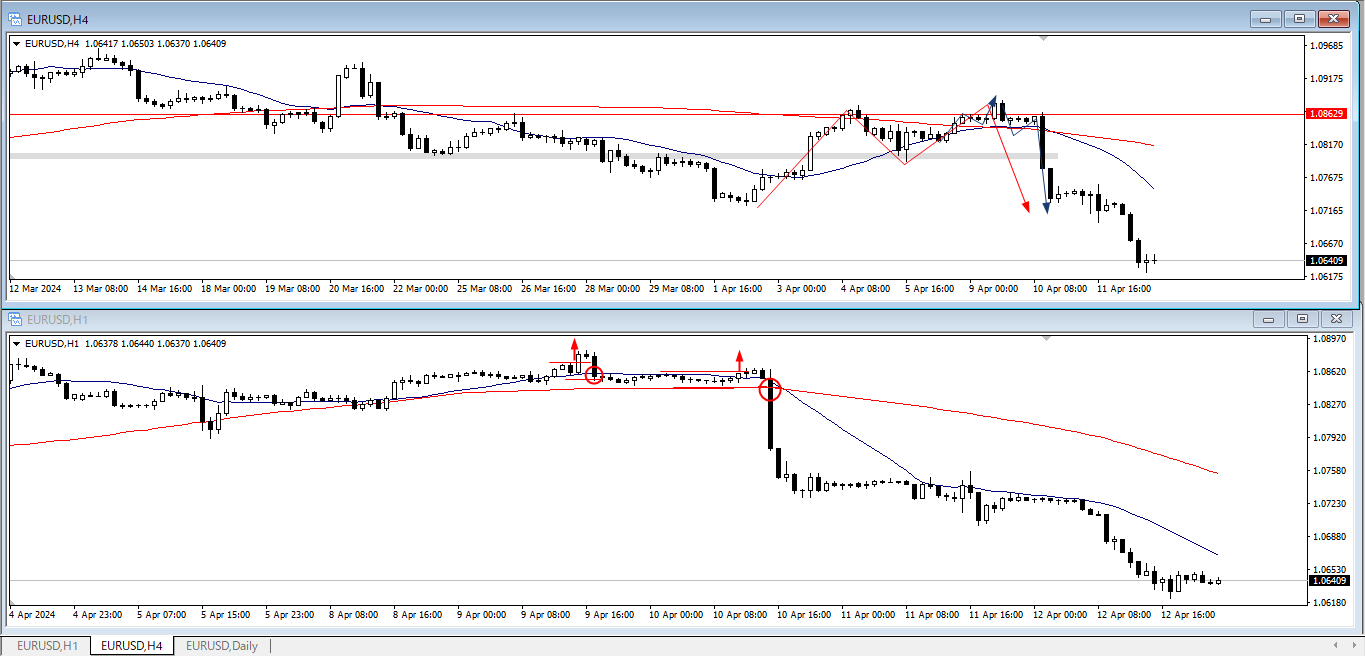This screenshot has width=1365, height=657.
Task: Open the triangle menu beside EURUSD,H4 chart label
Action: point(16,43)
